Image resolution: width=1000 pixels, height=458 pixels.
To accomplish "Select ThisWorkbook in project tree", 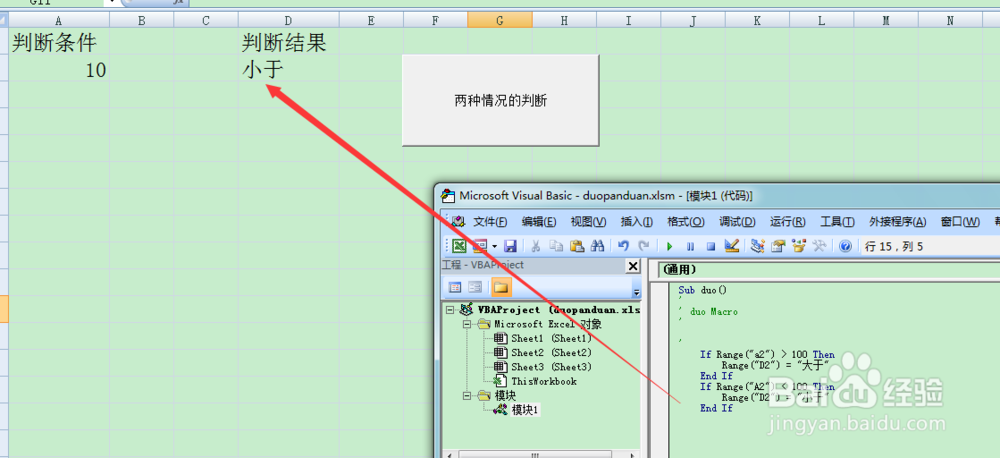I will (543, 381).
